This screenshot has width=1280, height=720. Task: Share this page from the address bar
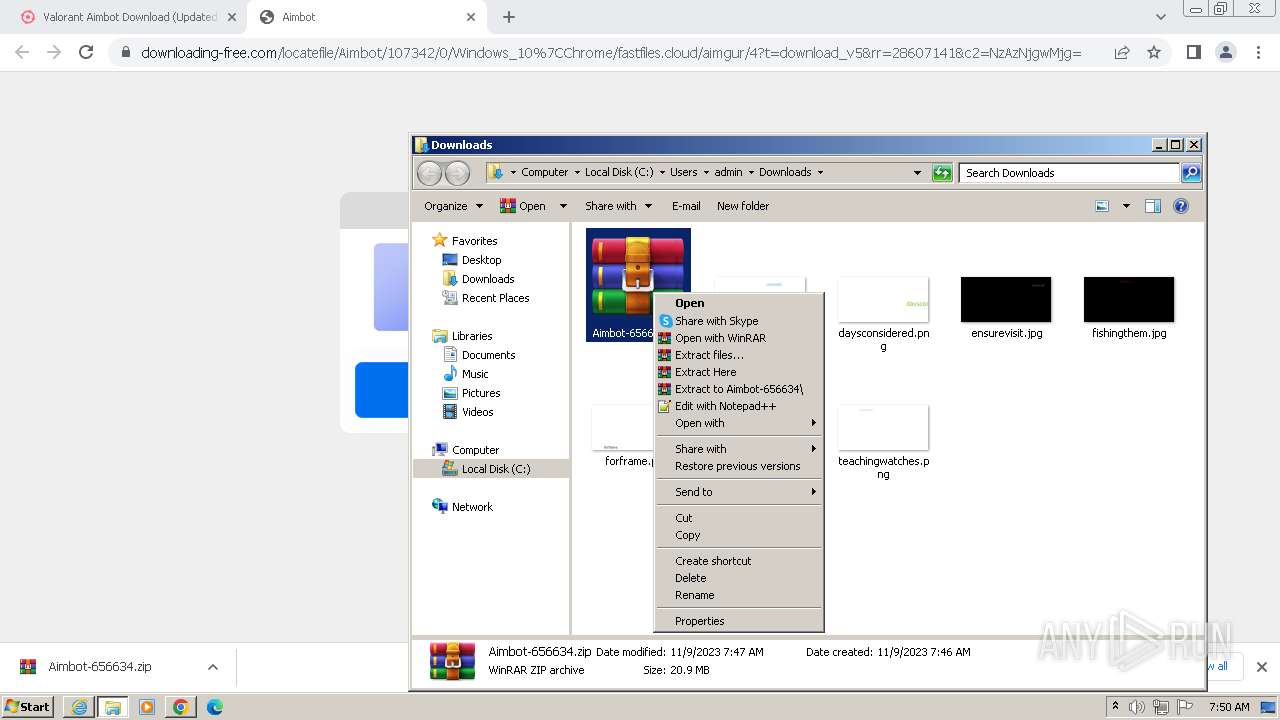1122,52
